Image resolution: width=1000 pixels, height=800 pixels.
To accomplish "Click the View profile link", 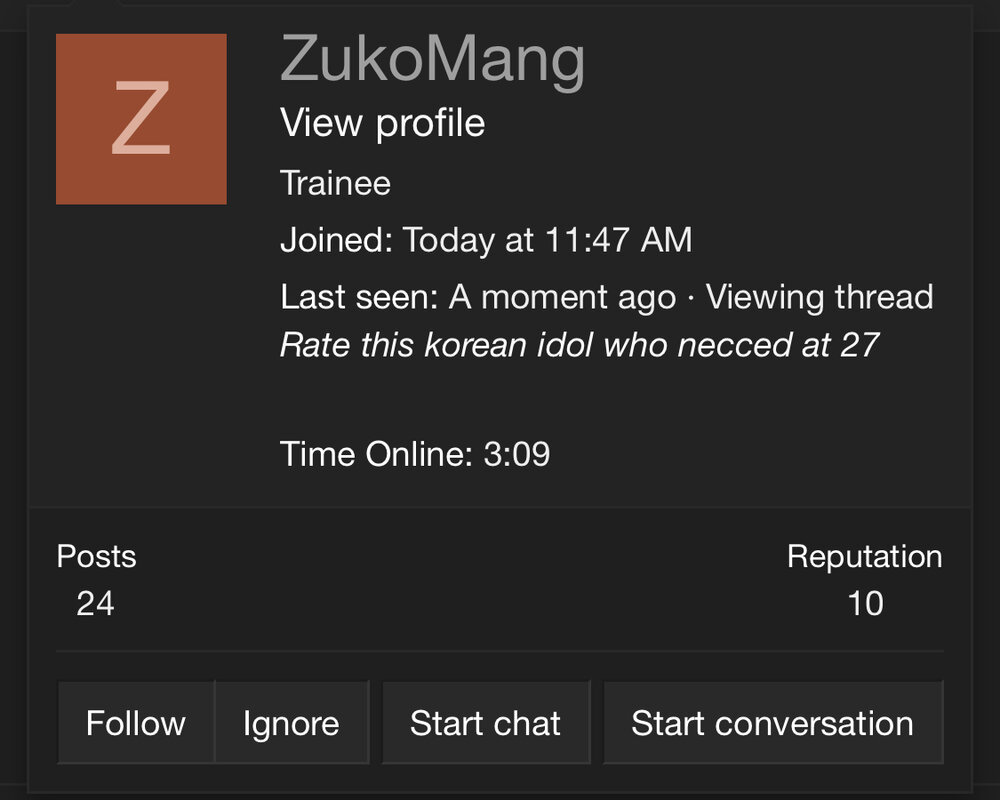I will point(383,124).
